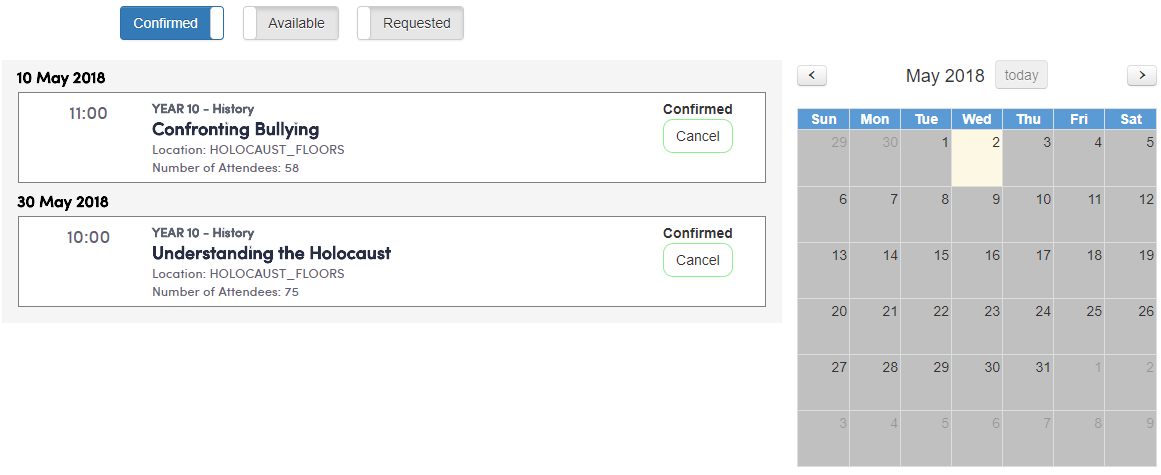The height and width of the screenshot is (475, 1161).
Task: Select May 30 on the calendar
Action: pos(977,382)
